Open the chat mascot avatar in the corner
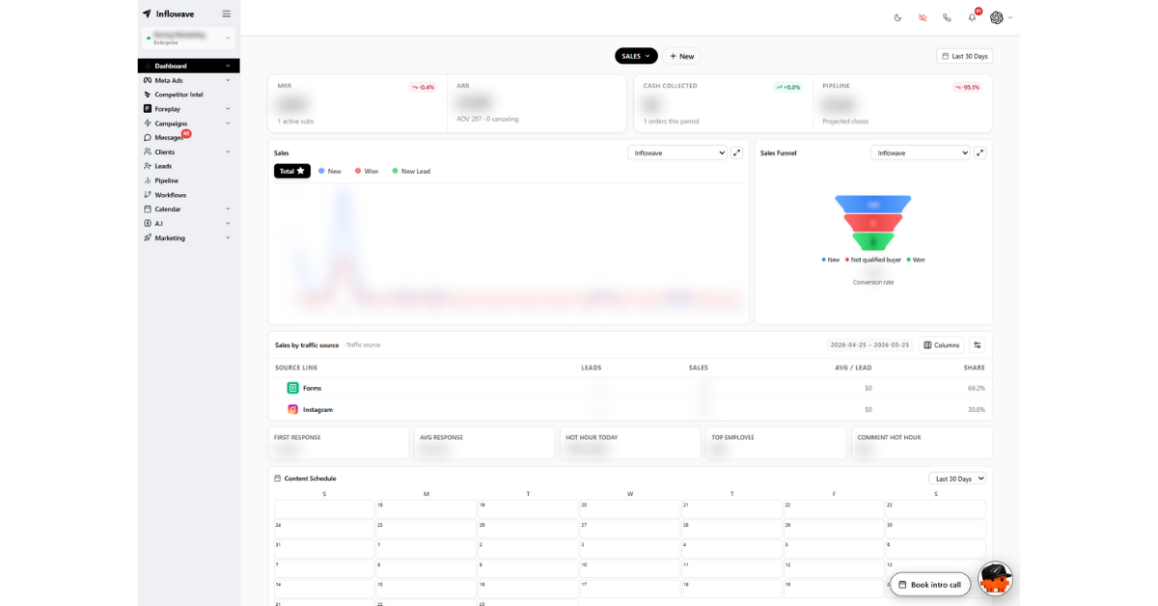 [995, 579]
